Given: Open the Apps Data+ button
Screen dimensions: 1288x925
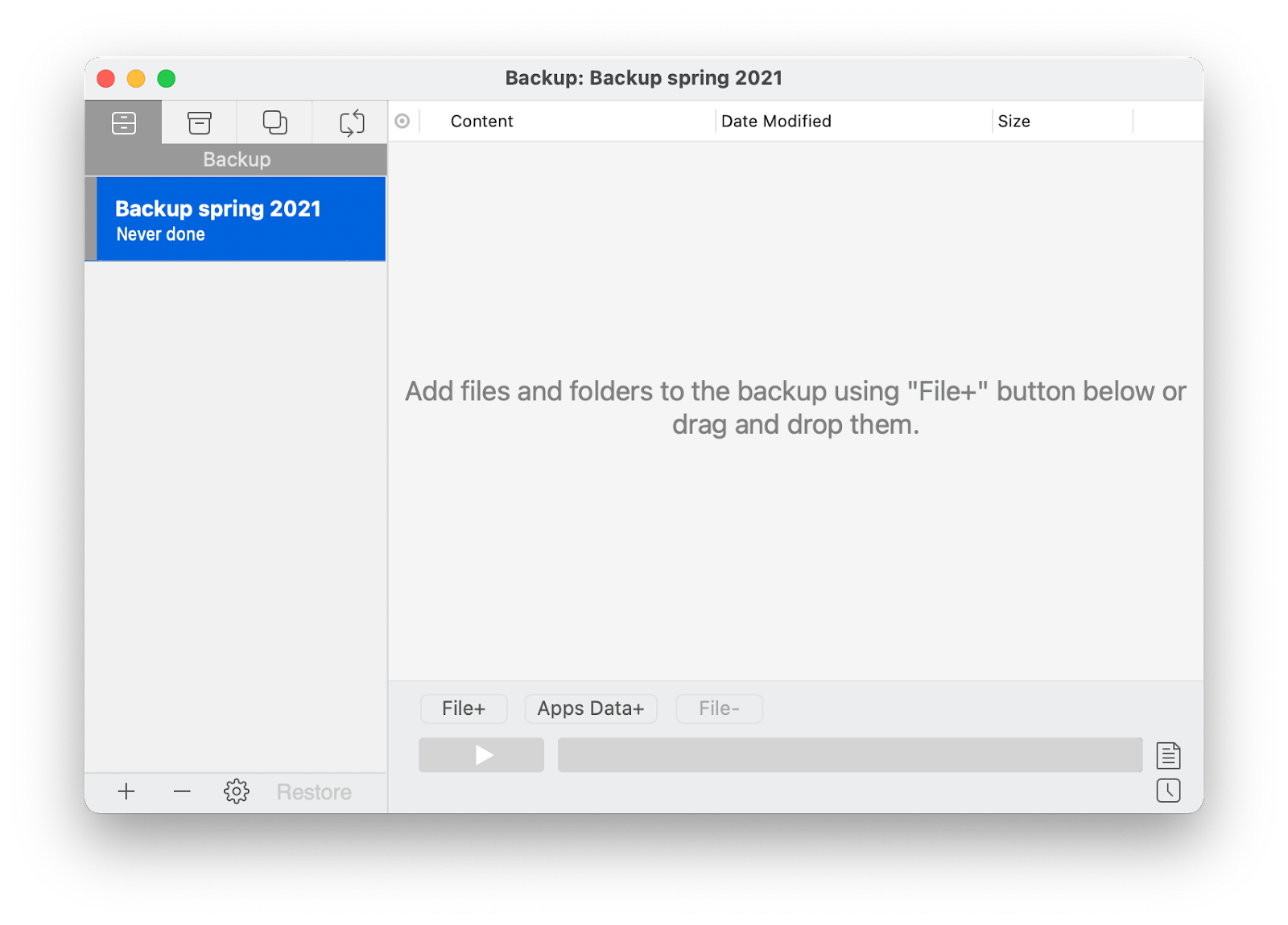Looking at the screenshot, I should coord(590,708).
